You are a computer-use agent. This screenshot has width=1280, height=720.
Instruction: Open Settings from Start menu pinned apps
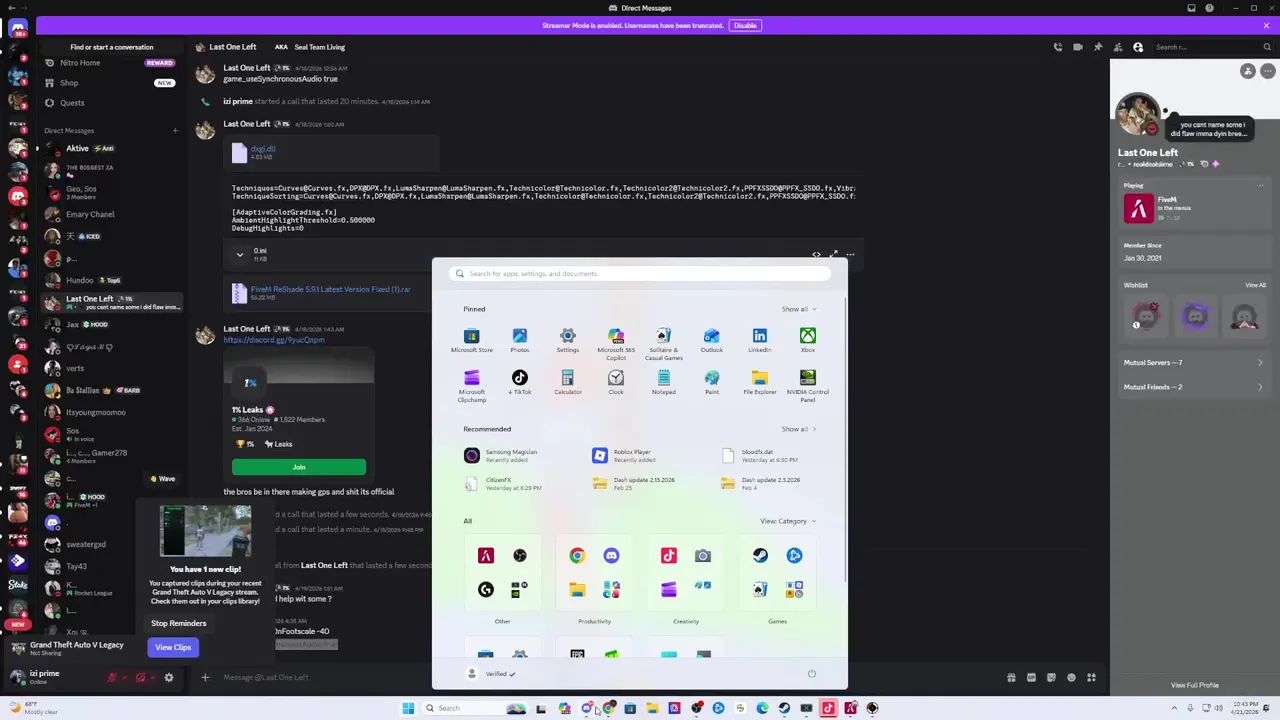tap(567, 340)
